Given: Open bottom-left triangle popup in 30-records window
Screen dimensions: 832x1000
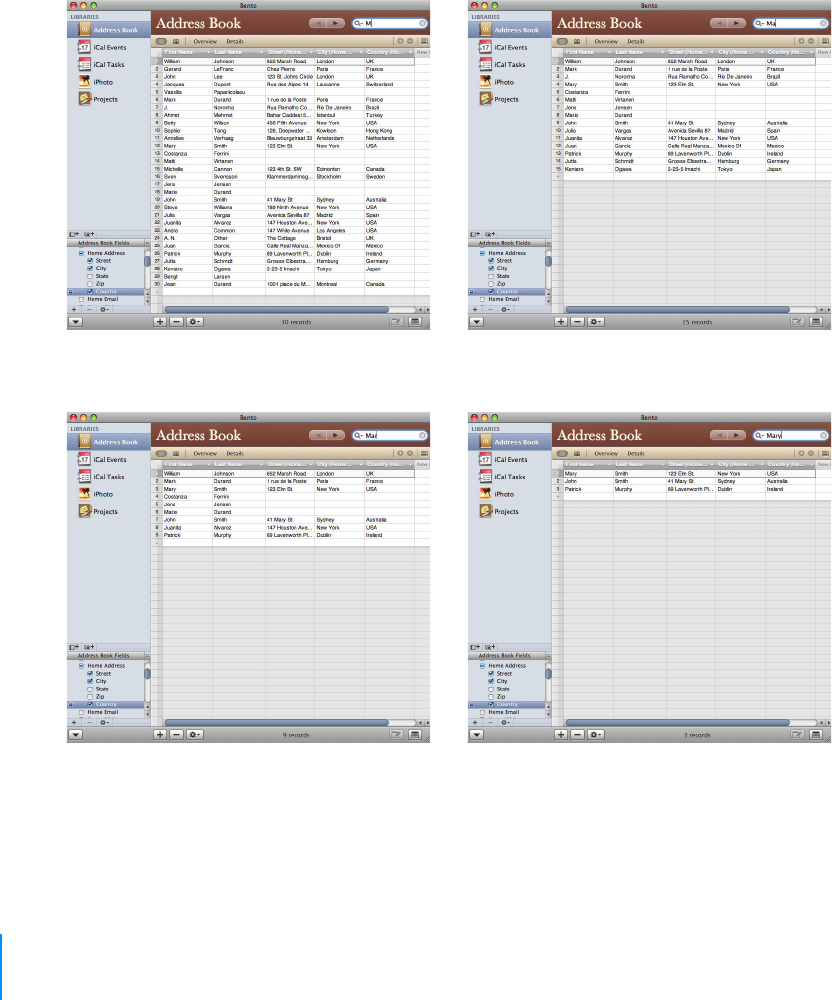Looking at the screenshot, I should point(75,322).
